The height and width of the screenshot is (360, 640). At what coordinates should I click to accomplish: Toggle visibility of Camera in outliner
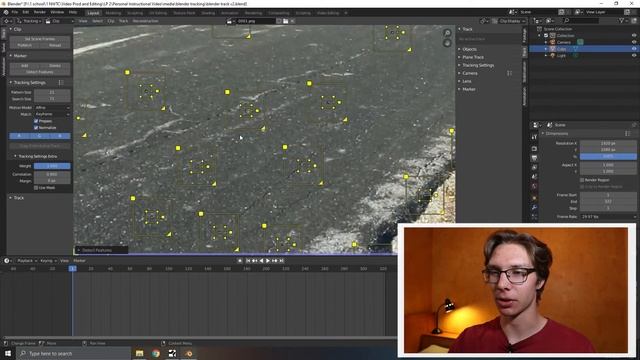point(634,42)
